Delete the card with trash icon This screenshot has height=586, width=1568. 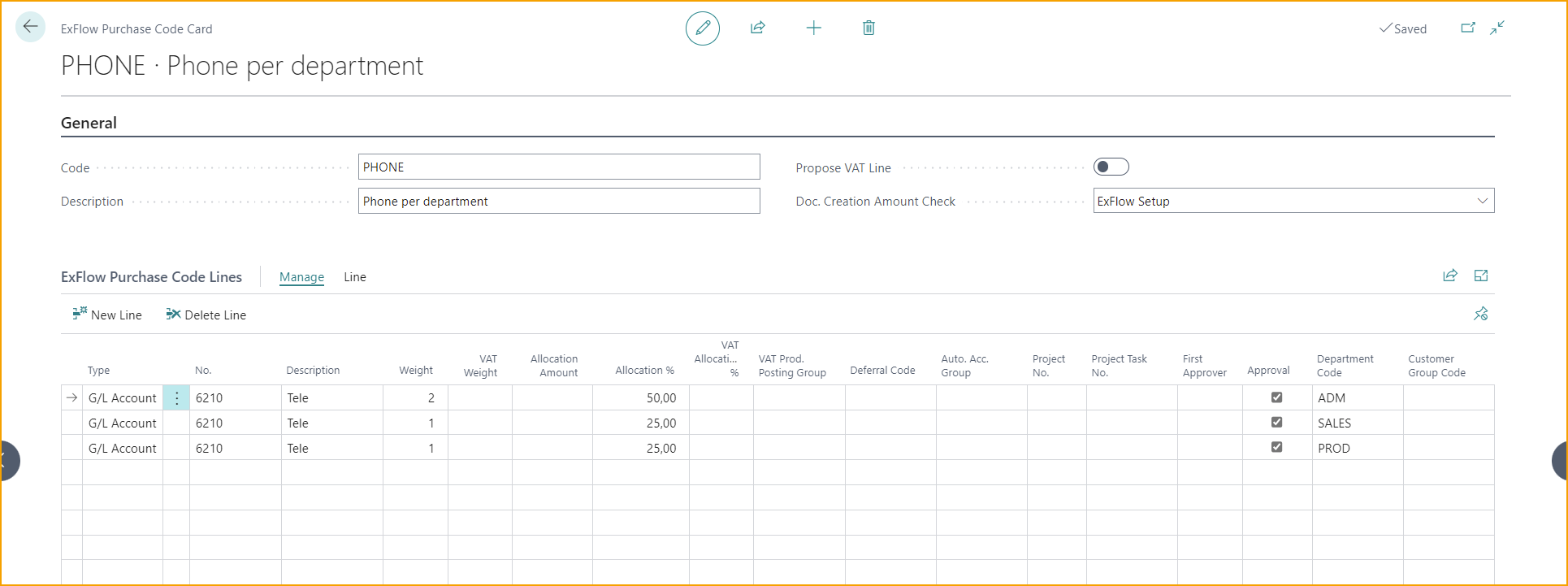(x=868, y=28)
